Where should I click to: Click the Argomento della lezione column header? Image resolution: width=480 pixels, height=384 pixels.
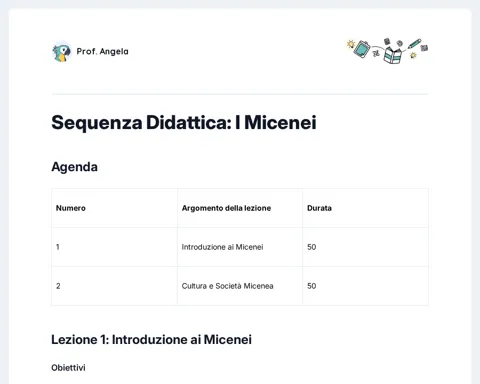(226, 208)
